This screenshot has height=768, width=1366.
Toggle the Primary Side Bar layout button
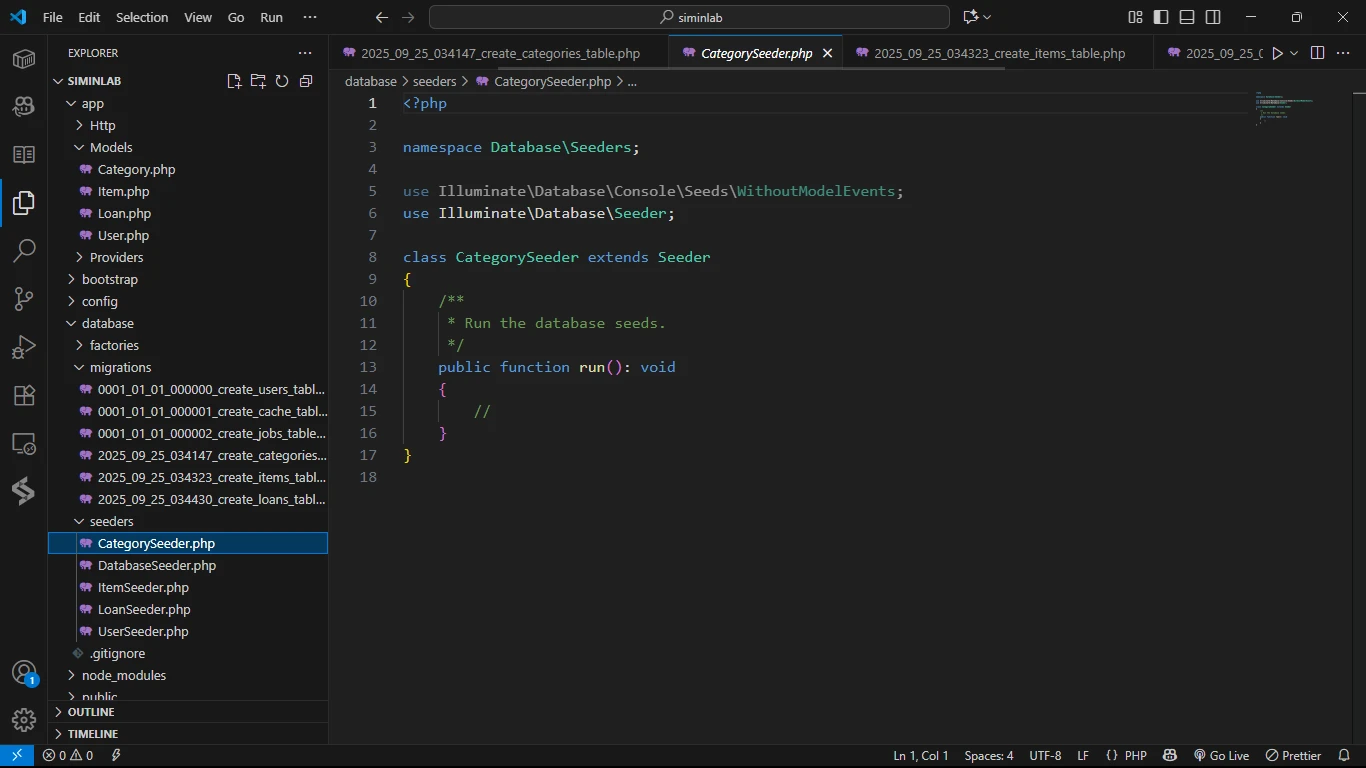[x=1161, y=17]
